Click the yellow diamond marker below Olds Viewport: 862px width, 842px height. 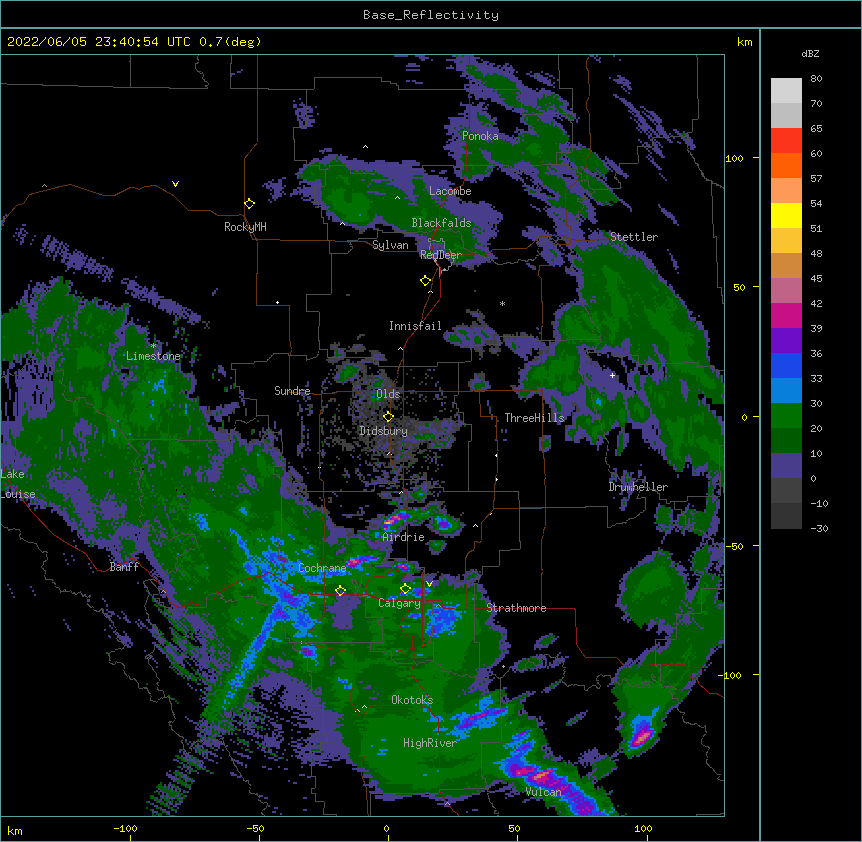pyautogui.click(x=388, y=416)
